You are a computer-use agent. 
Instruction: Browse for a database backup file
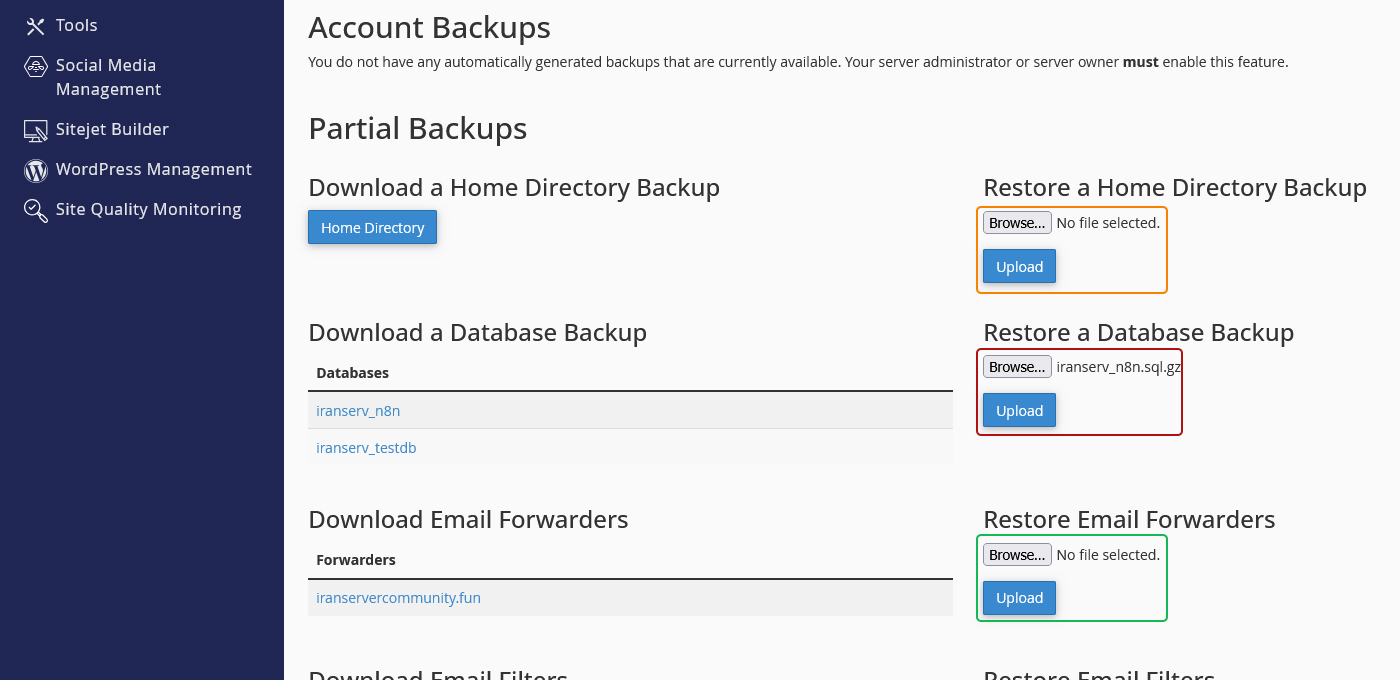click(1017, 367)
